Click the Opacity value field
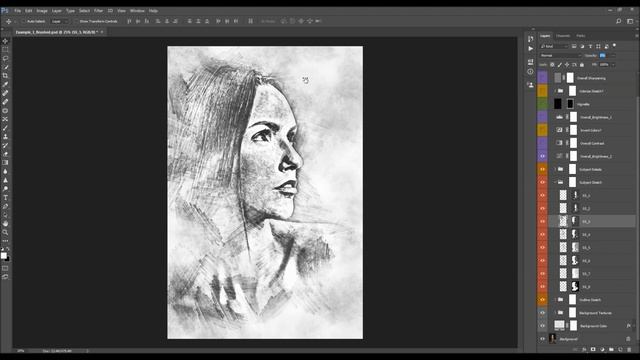Screen dimensions: 640x360 [603, 56]
